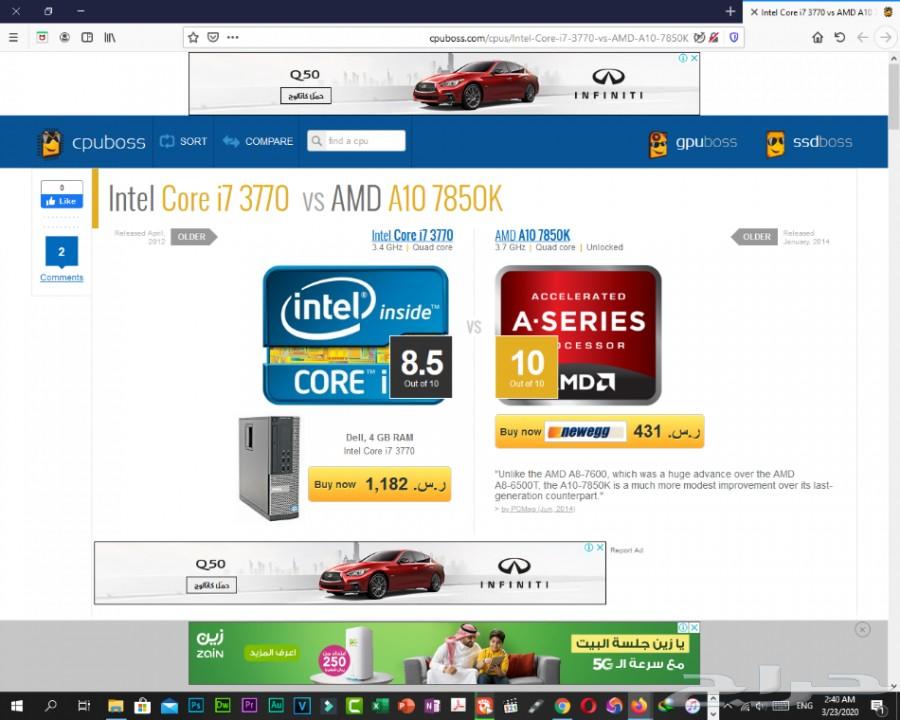Screen dimensions: 900x720
Task: Navigate back in browser history
Action: [x=862, y=37]
